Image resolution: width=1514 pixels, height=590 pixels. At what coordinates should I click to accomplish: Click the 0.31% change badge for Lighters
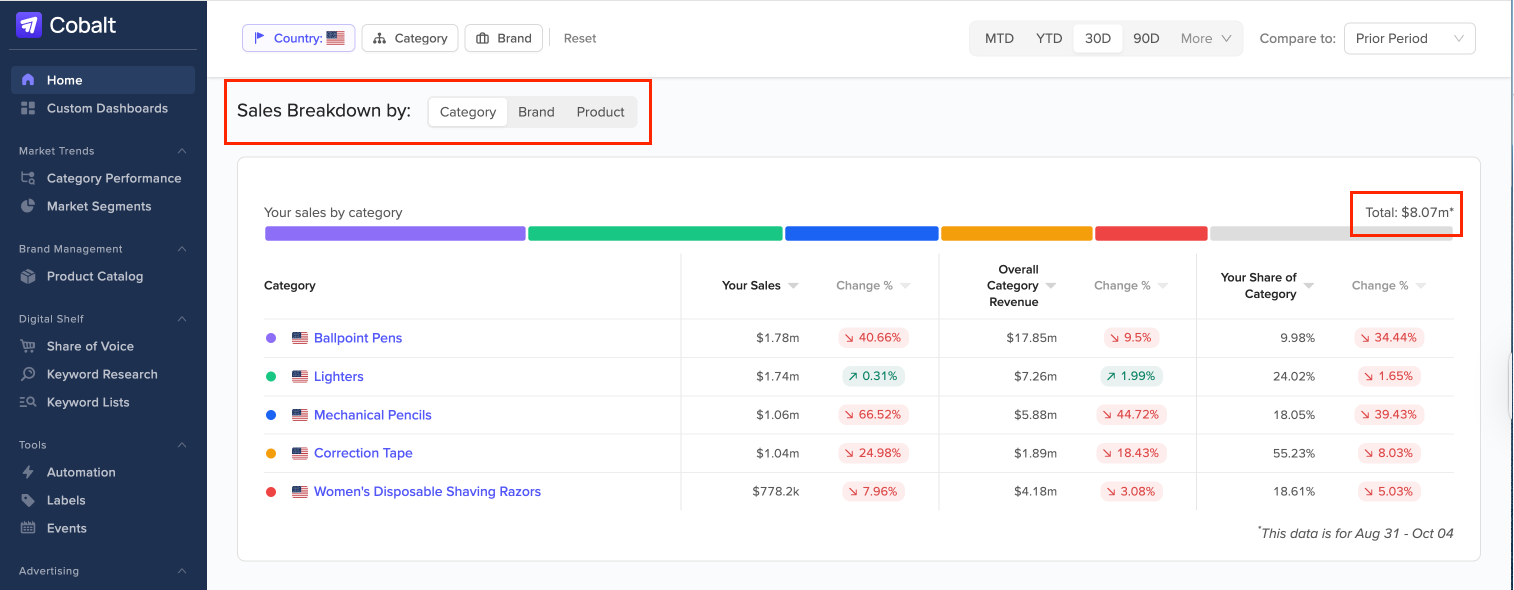click(872, 377)
